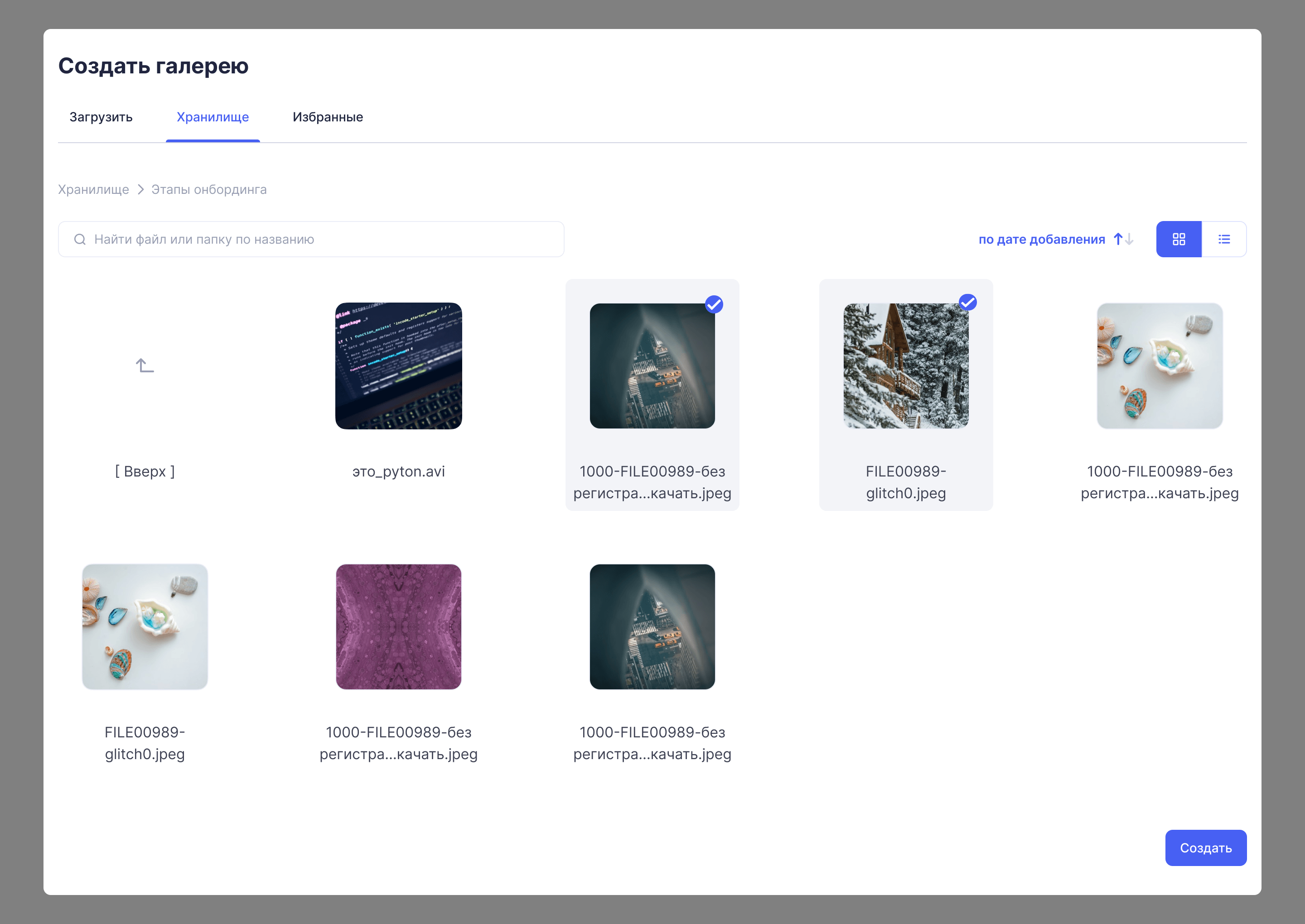Click the up-arrow folder icon

pyautogui.click(x=145, y=365)
